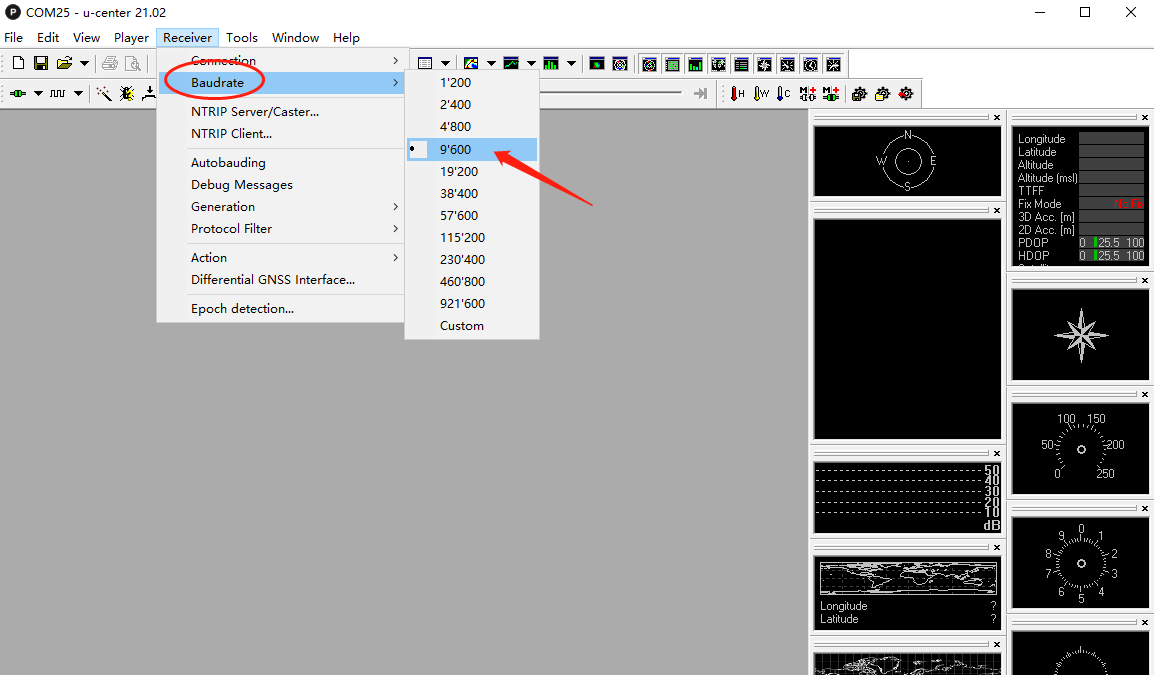The width and height of the screenshot is (1154, 675).
Task: Click the autobauding magic wand icon
Action: tap(104, 93)
